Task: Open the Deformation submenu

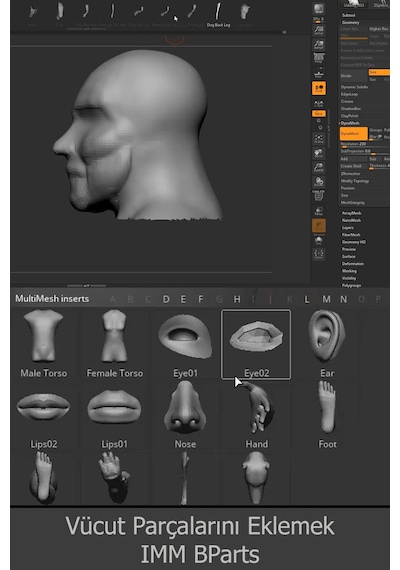Action: point(353,264)
